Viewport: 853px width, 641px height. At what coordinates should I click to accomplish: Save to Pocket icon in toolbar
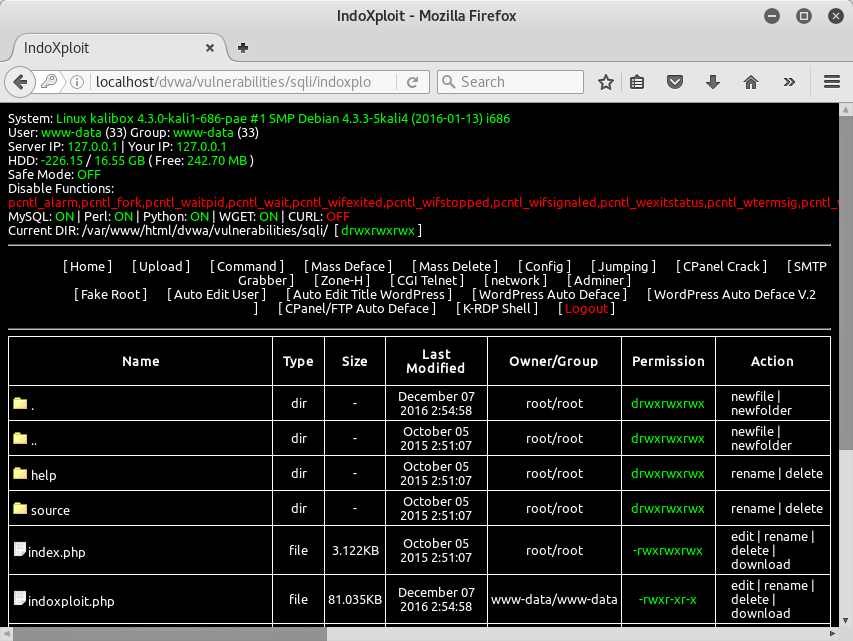(x=675, y=82)
